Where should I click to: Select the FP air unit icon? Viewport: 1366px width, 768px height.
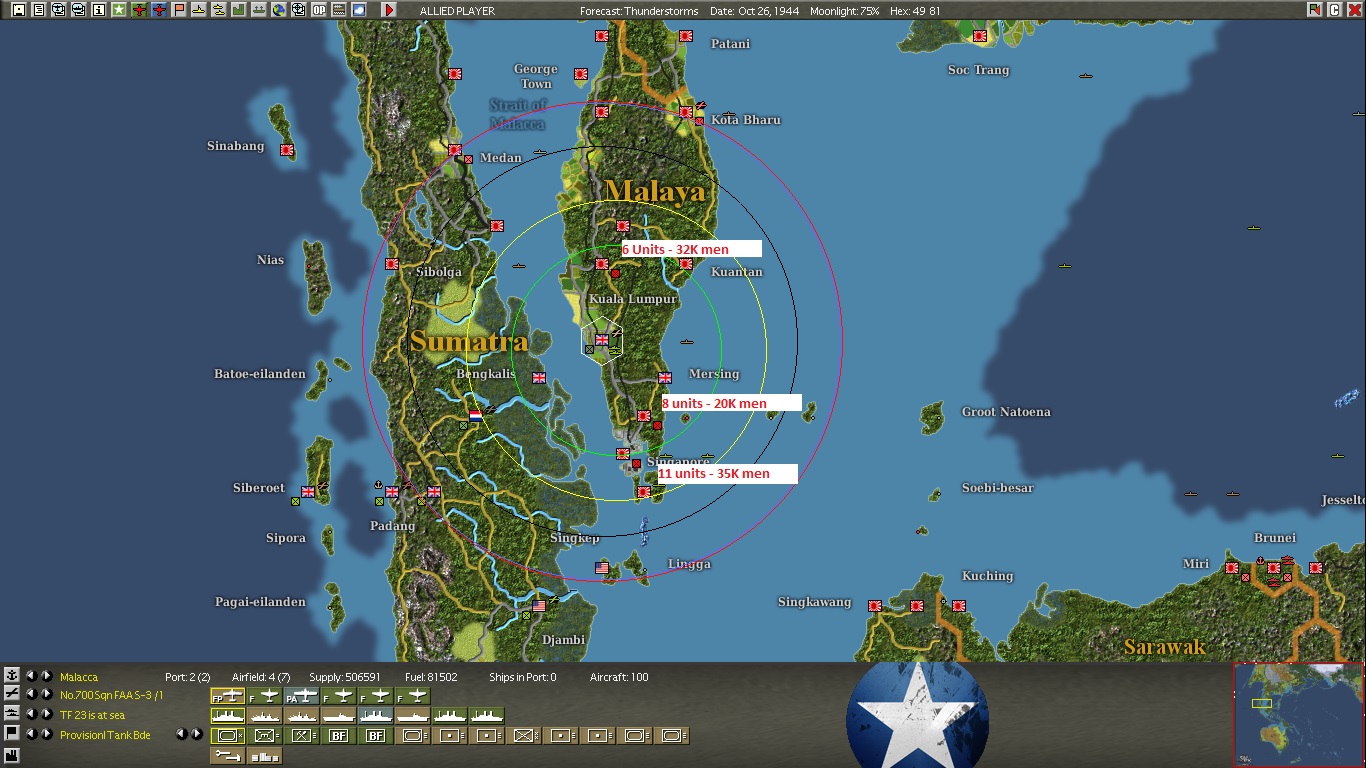pos(227,695)
